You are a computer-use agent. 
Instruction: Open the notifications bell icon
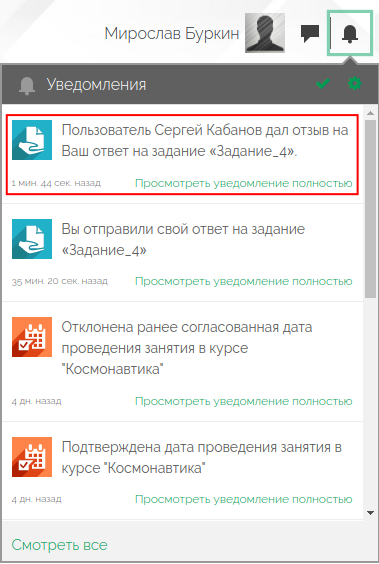[x=350, y=33]
